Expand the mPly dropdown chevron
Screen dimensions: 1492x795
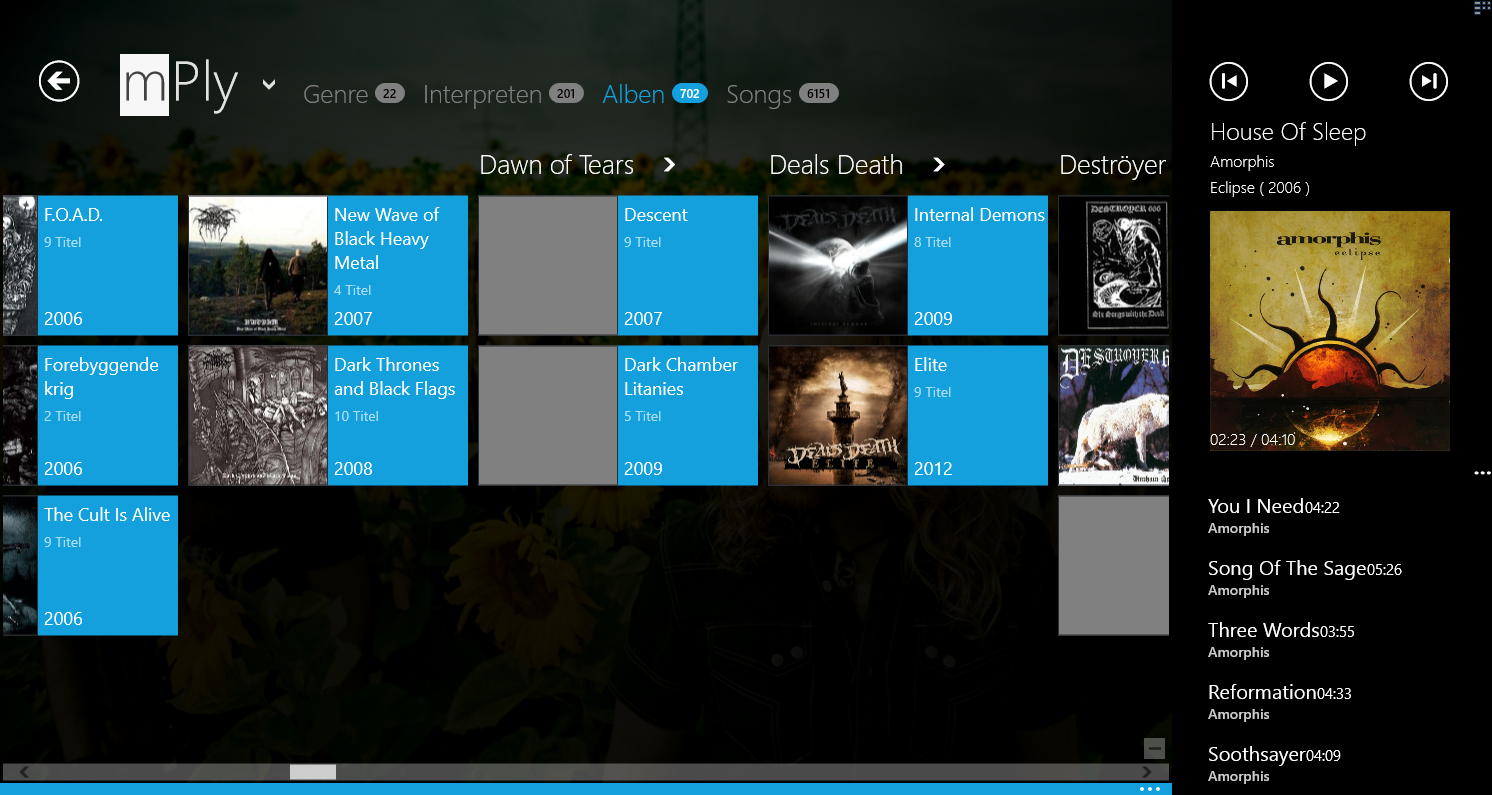tap(269, 85)
